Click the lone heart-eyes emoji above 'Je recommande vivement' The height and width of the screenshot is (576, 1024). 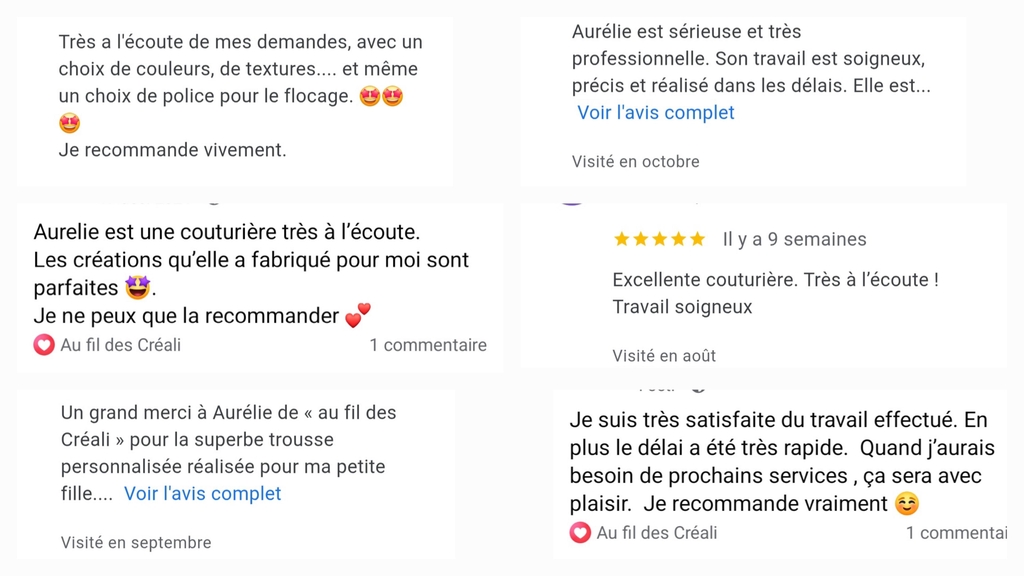pyautogui.click(x=69, y=124)
